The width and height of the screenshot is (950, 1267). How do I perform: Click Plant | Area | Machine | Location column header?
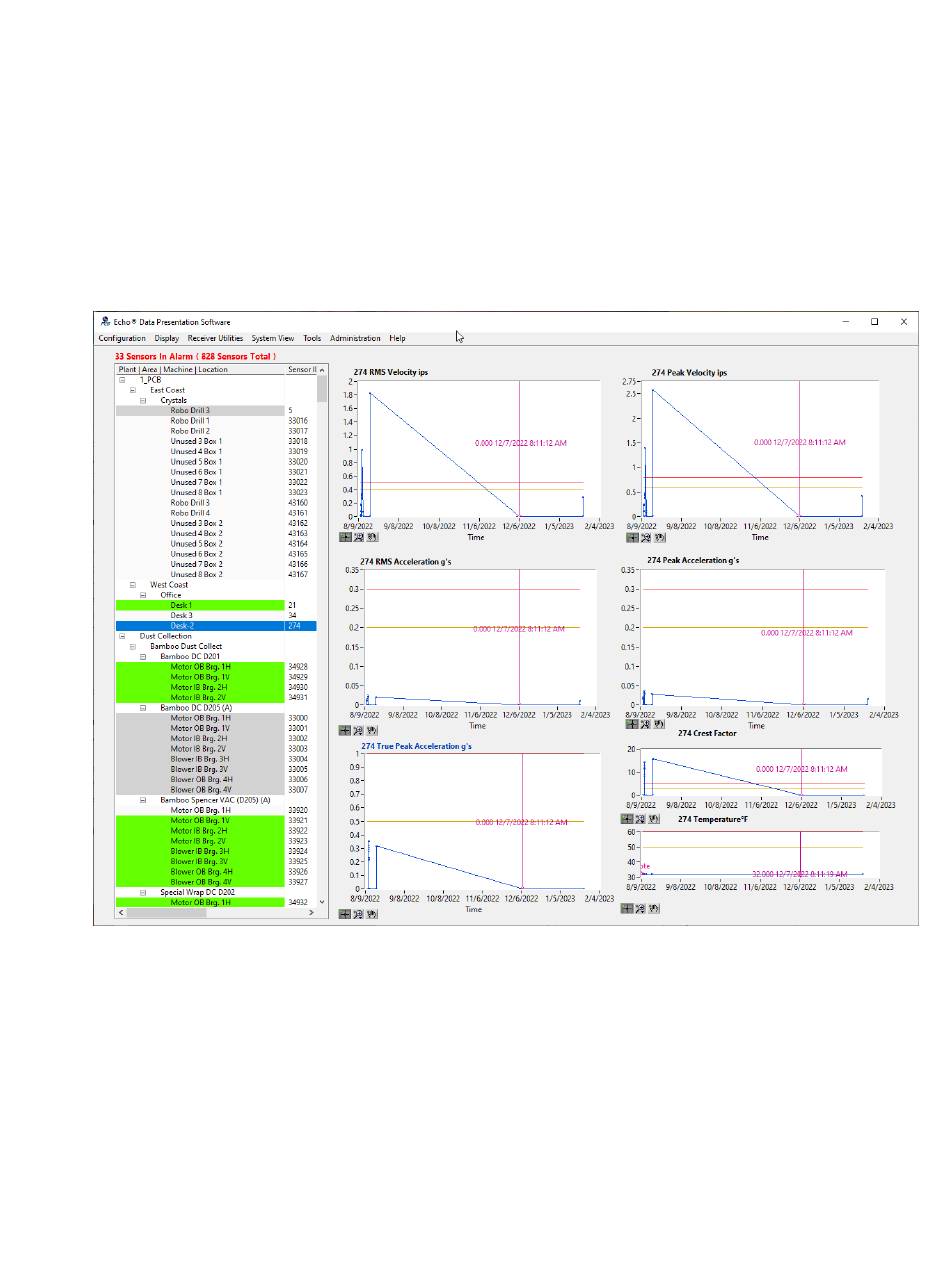click(201, 369)
